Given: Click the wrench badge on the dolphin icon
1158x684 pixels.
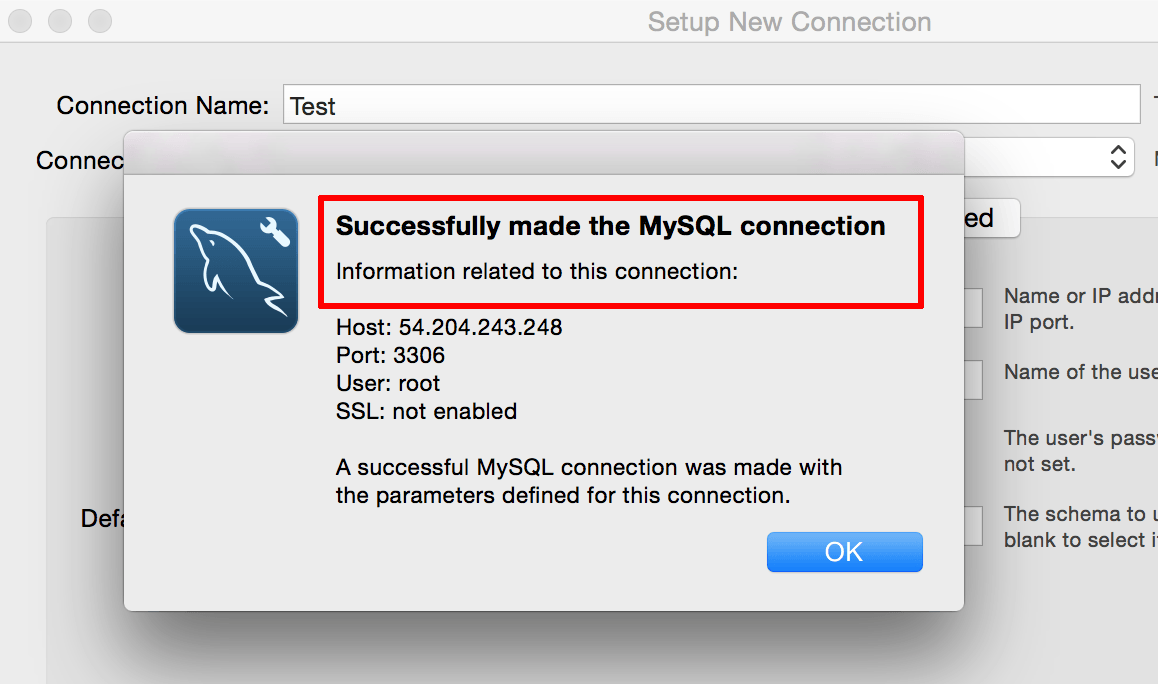Looking at the screenshot, I should coord(274,232).
